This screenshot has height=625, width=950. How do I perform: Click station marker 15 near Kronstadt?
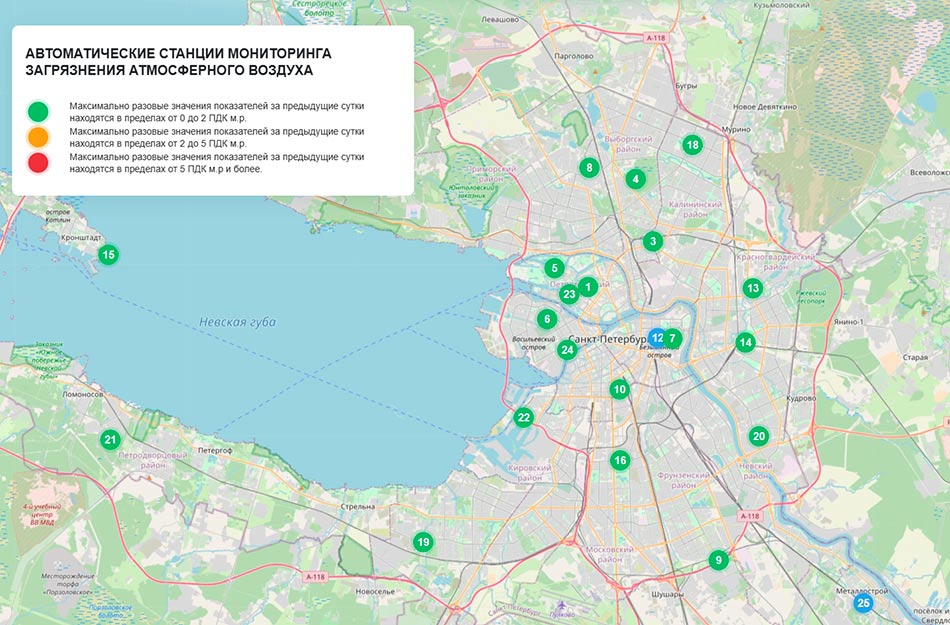108,255
